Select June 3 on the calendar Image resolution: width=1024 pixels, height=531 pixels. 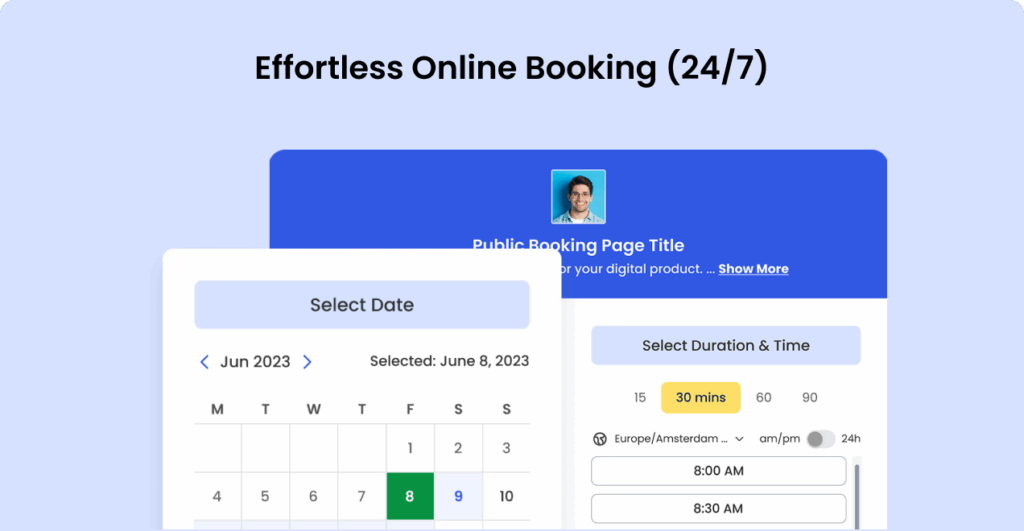[x=506, y=448]
